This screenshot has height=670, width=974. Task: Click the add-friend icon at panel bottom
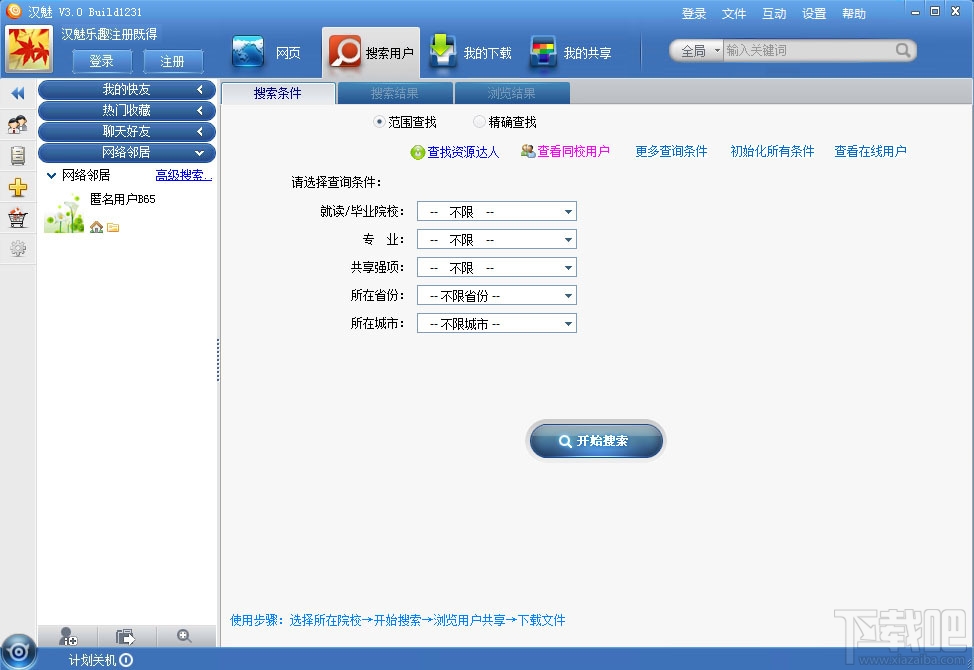tap(68, 636)
